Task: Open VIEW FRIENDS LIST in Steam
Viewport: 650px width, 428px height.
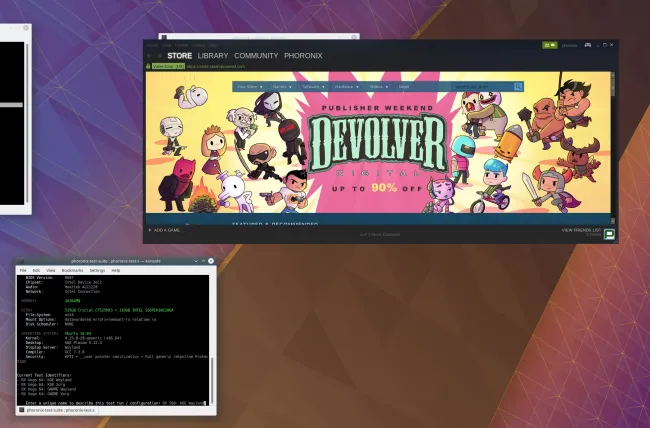Action: 581,230
